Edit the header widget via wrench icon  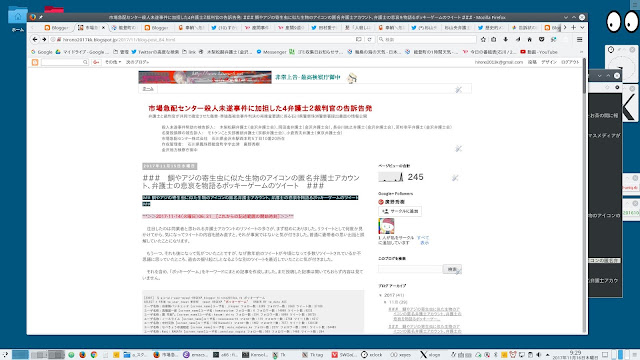tap(458, 89)
